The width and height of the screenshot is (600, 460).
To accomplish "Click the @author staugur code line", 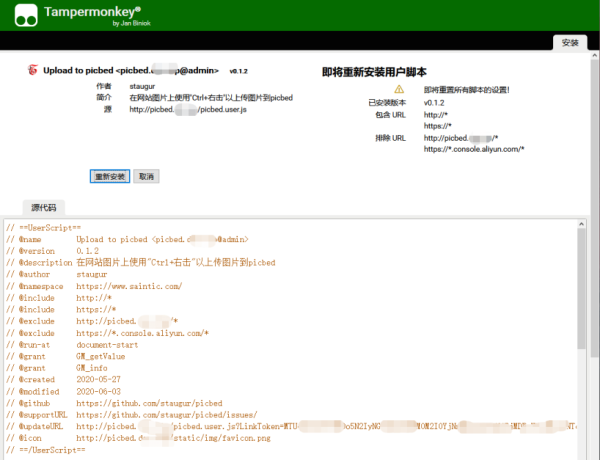I will coord(57,274).
